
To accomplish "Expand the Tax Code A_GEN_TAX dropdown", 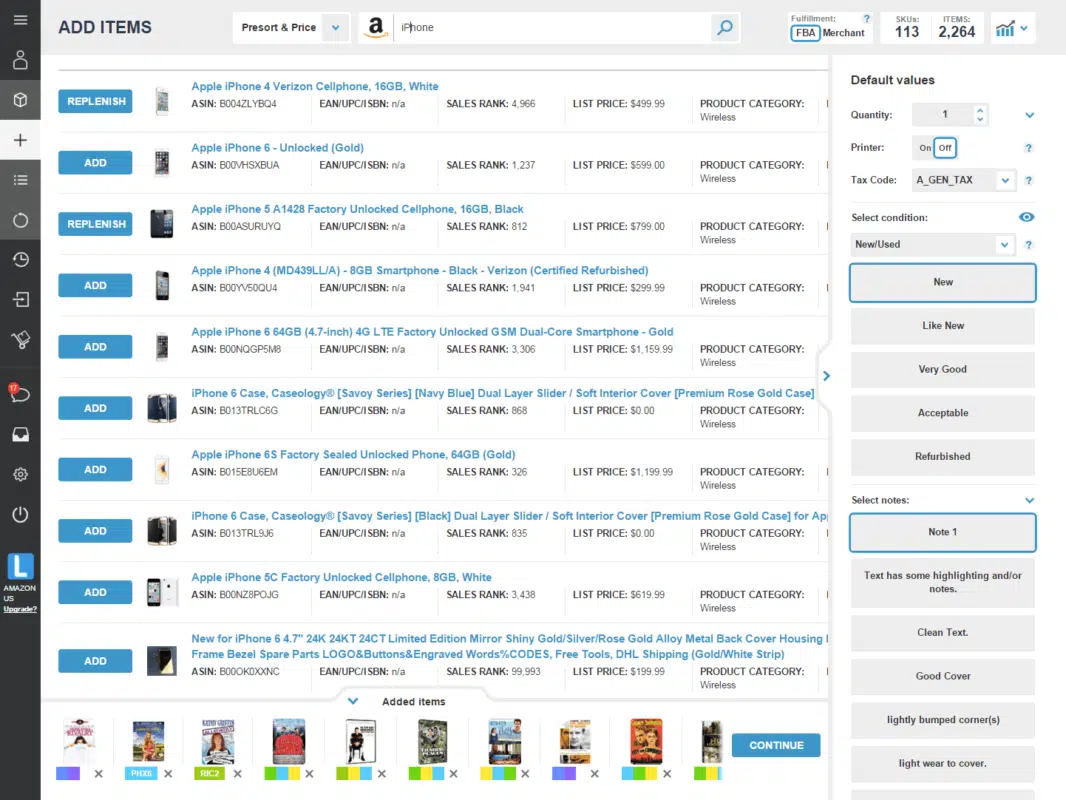I will pyautogui.click(x=1004, y=181).
